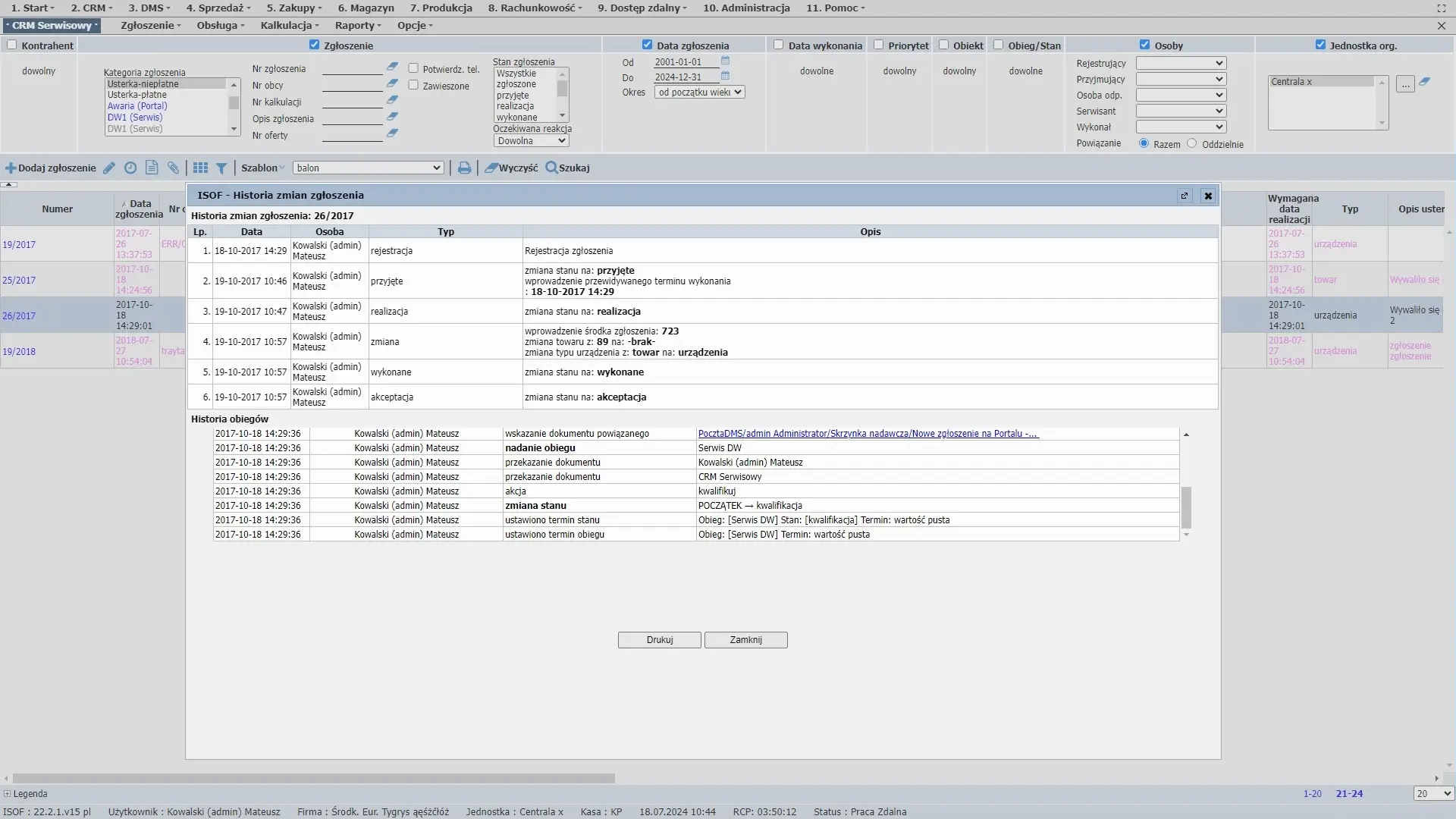
Task: Expand the Szablon balon dropdown
Action: 369,168
